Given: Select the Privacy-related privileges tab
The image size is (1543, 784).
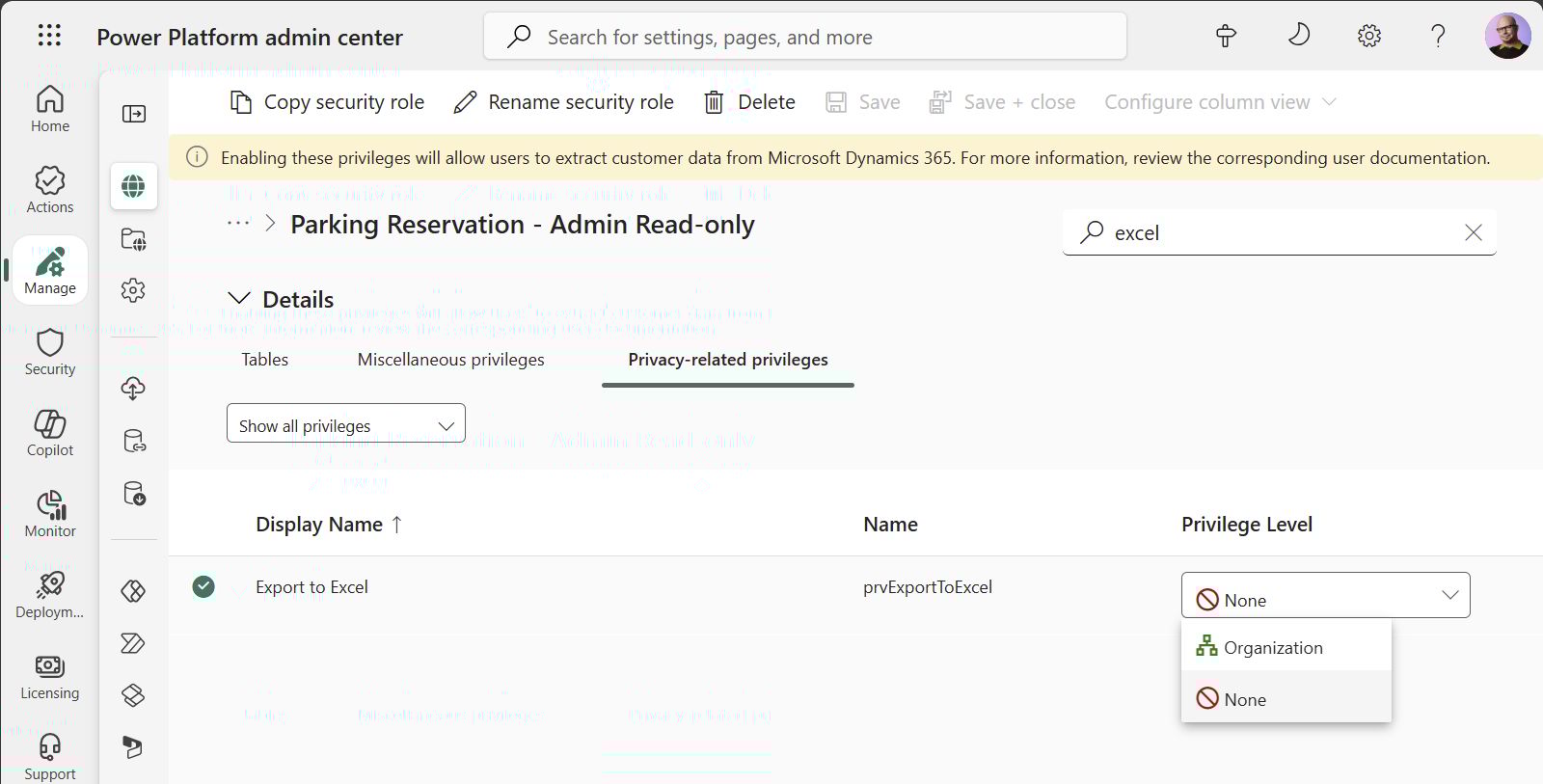Looking at the screenshot, I should coord(728,360).
